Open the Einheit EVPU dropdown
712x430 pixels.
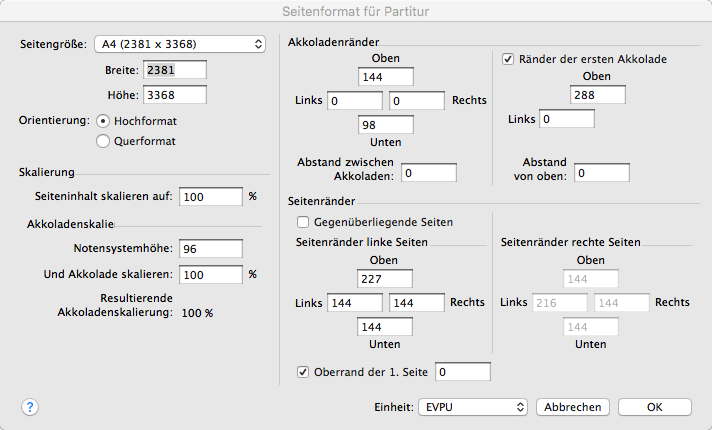472,407
